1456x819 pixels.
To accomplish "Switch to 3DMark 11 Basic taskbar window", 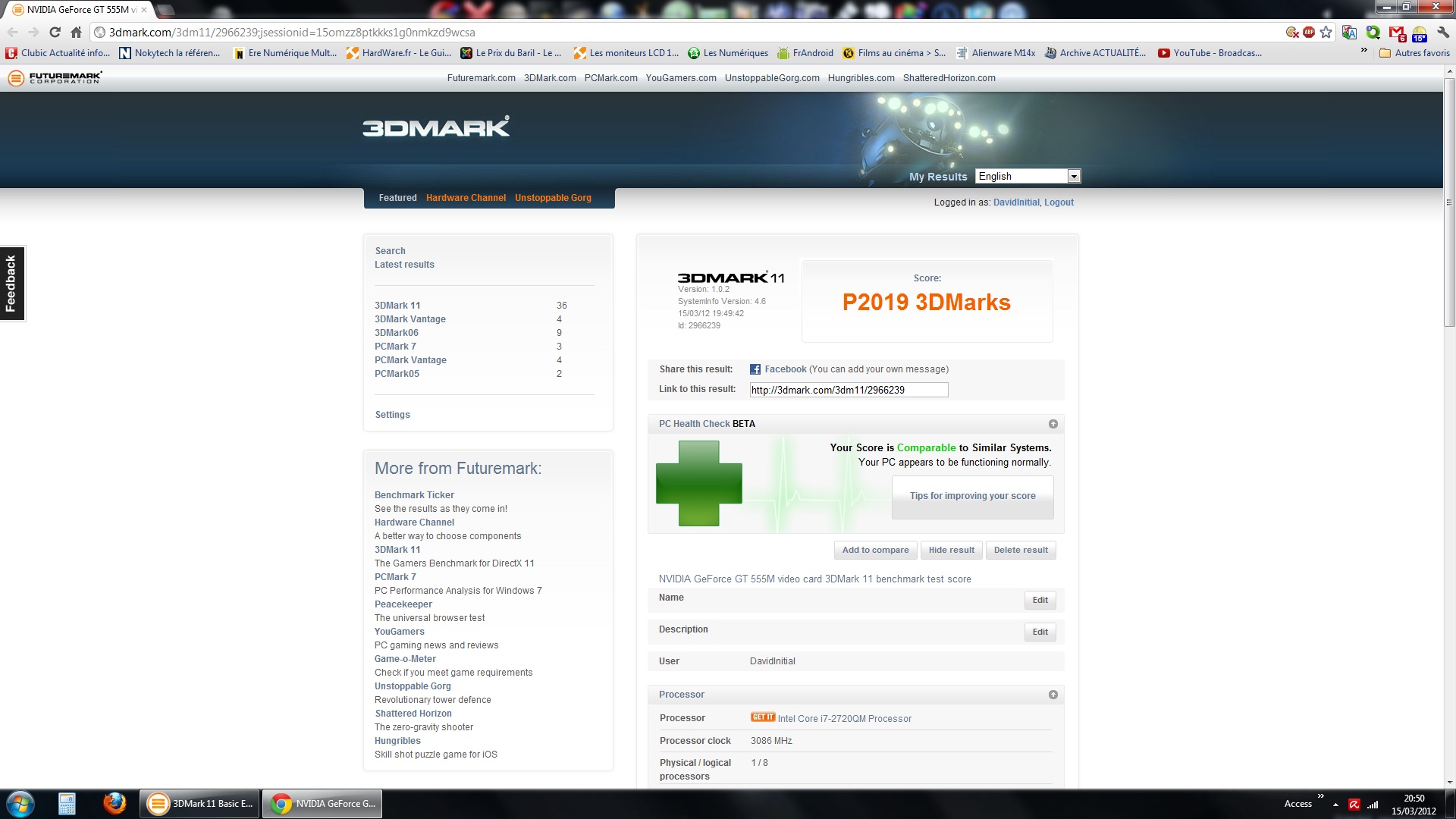I will [x=200, y=804].
